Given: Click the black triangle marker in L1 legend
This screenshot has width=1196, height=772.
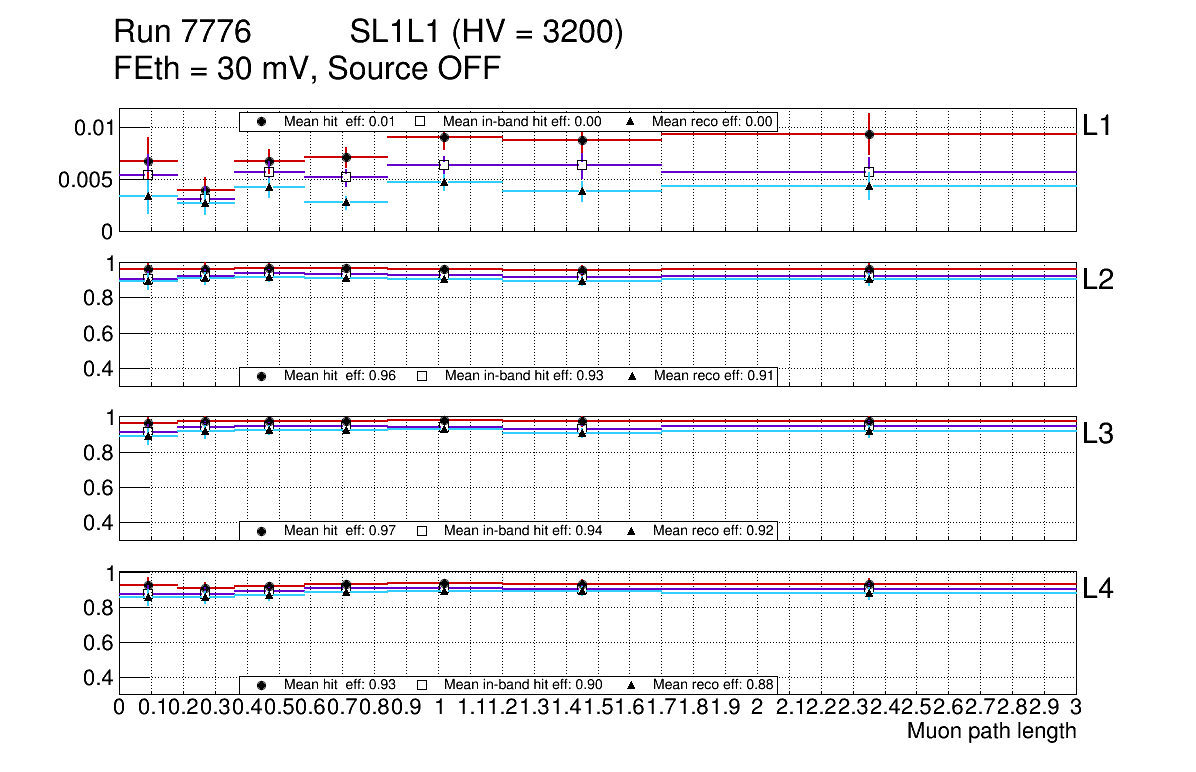Looking at the screenshot, I should point(632,121).
